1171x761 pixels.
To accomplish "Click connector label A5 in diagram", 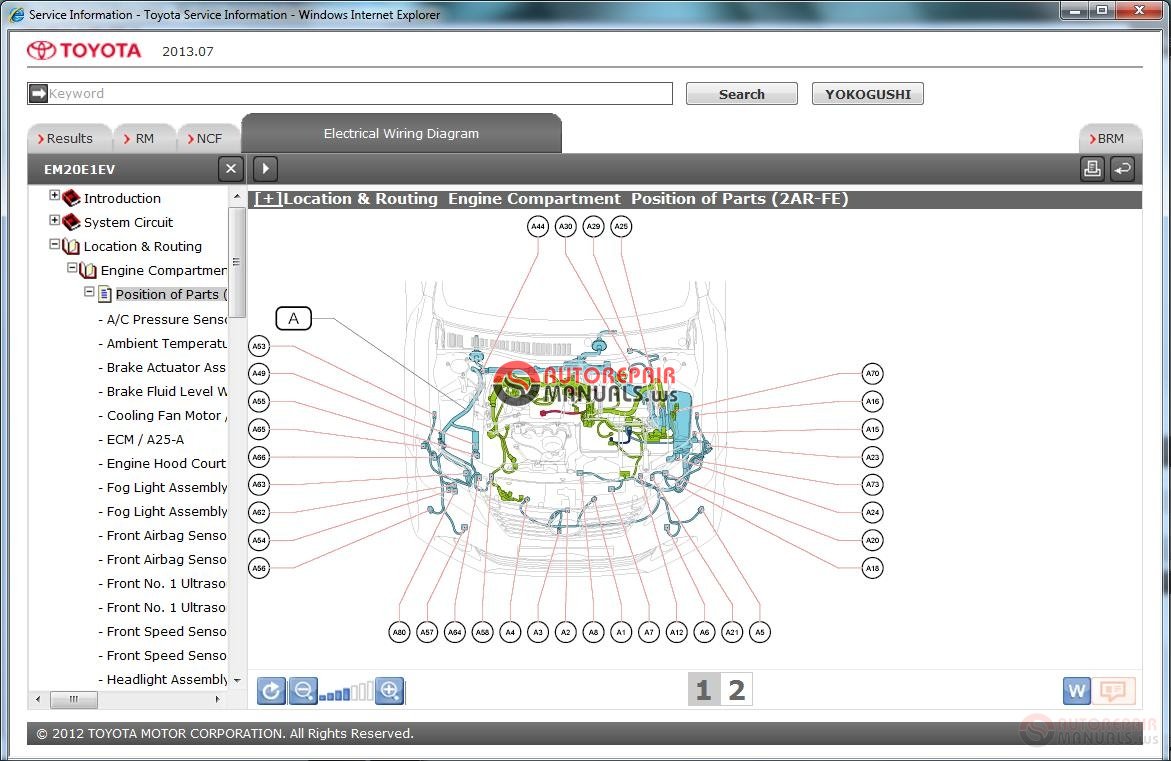I will pos(760,632).
